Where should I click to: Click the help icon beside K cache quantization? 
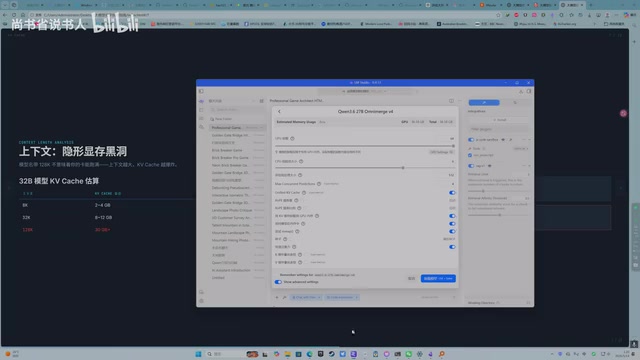coord(300,254)
